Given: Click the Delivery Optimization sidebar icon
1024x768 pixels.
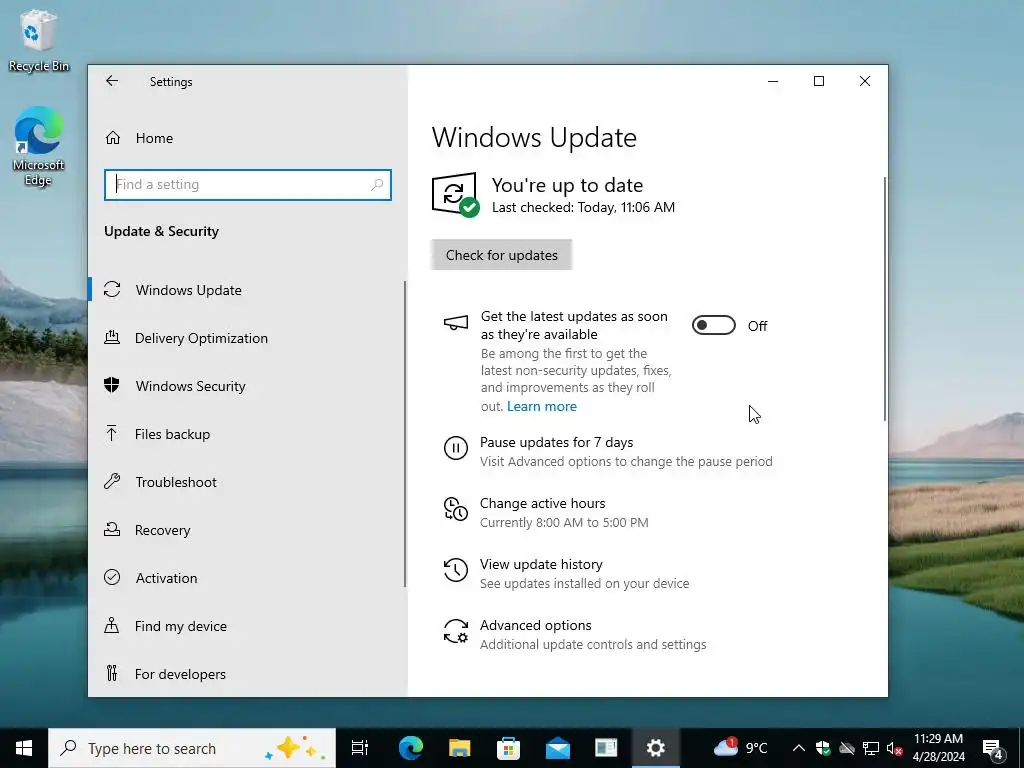Looking at the screenshot, I should click(x=112, y=338).
